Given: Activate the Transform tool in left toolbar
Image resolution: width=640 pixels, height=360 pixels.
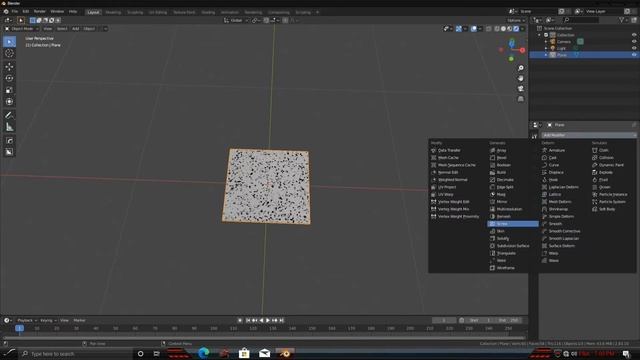Looking at the screenshot, I should 9,102.
